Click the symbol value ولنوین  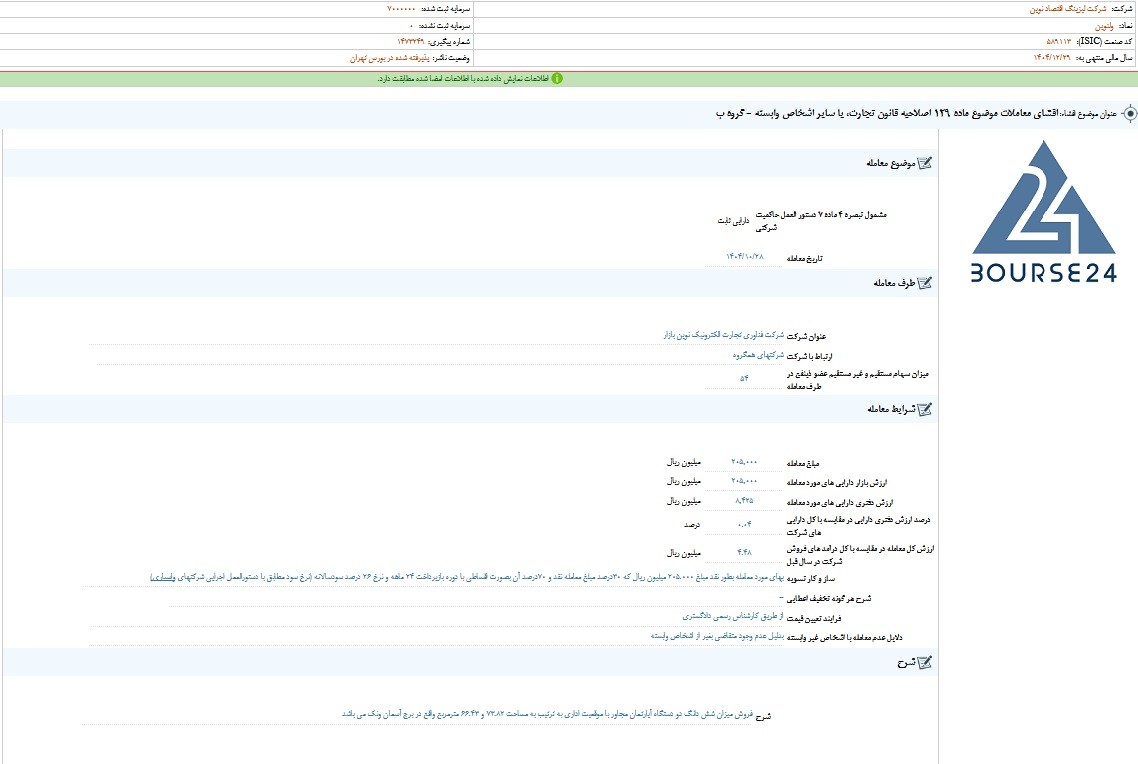1103,25
